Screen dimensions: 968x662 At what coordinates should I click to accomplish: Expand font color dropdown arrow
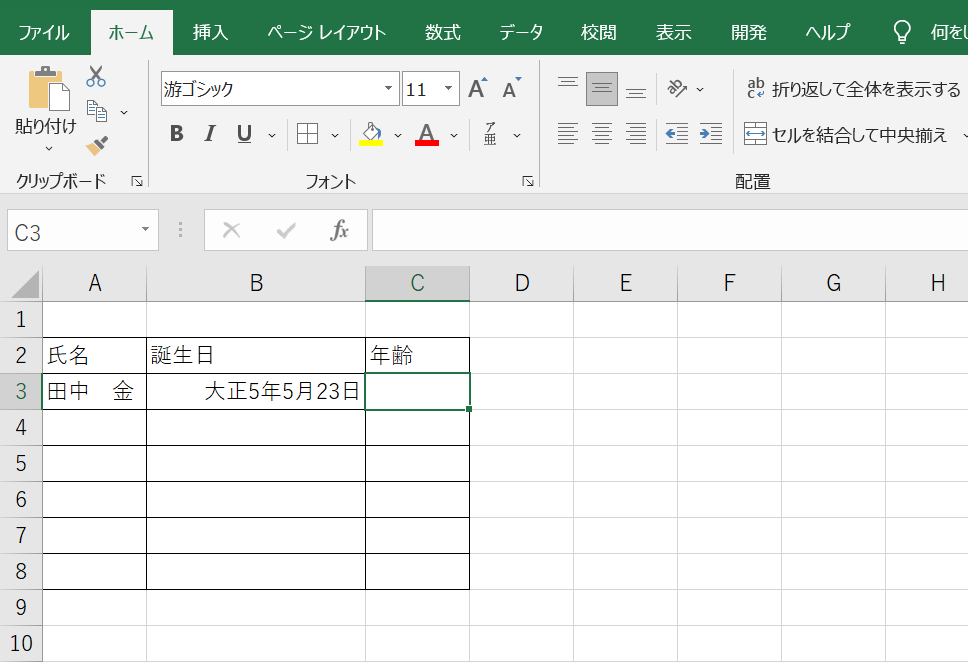pos(454,135)
